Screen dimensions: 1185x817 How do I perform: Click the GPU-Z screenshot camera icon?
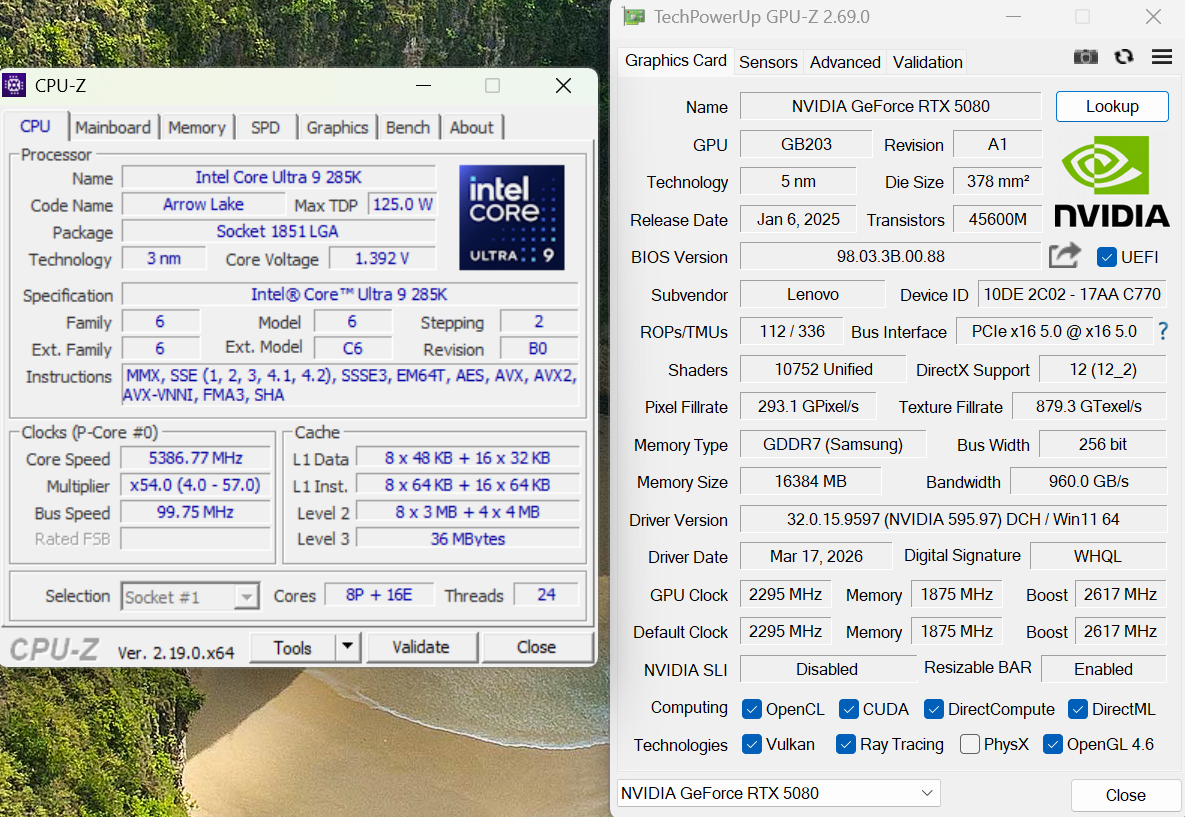point(1085,57)
